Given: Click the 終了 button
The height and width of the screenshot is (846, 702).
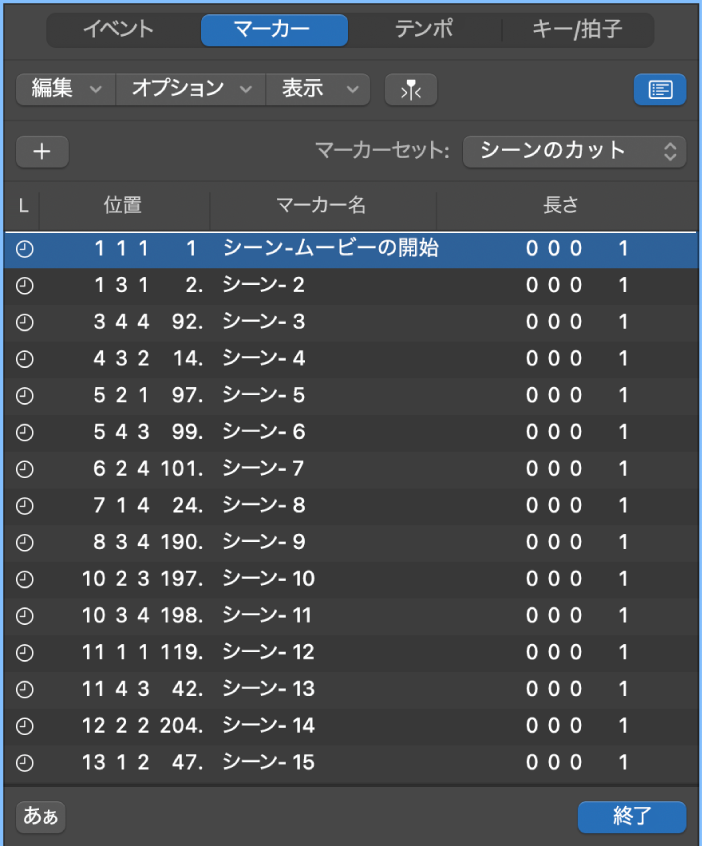Looking at the screenshot, I should point(632,816).
